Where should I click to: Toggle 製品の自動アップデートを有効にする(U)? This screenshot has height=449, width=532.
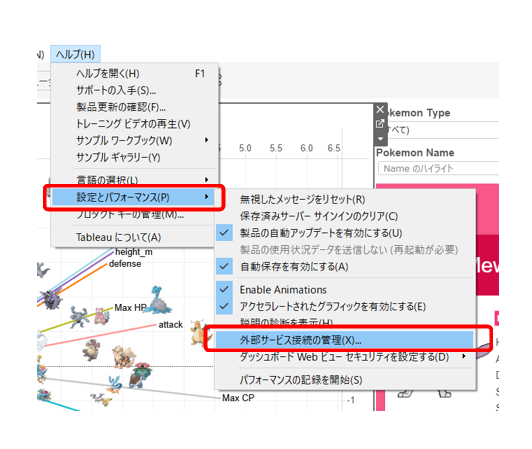[x=345, y=233]
